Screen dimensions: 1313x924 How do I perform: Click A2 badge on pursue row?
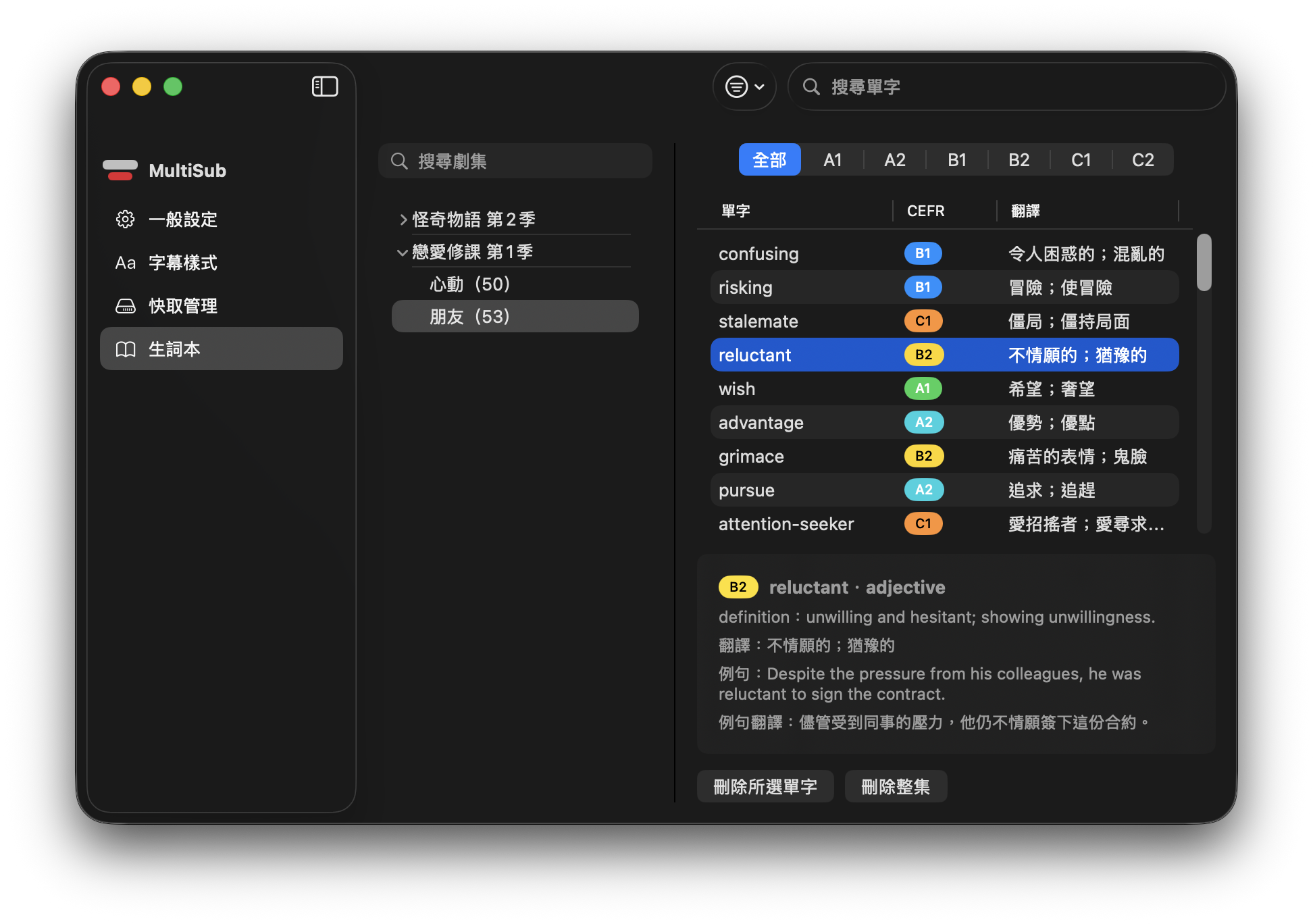[923, 490]
